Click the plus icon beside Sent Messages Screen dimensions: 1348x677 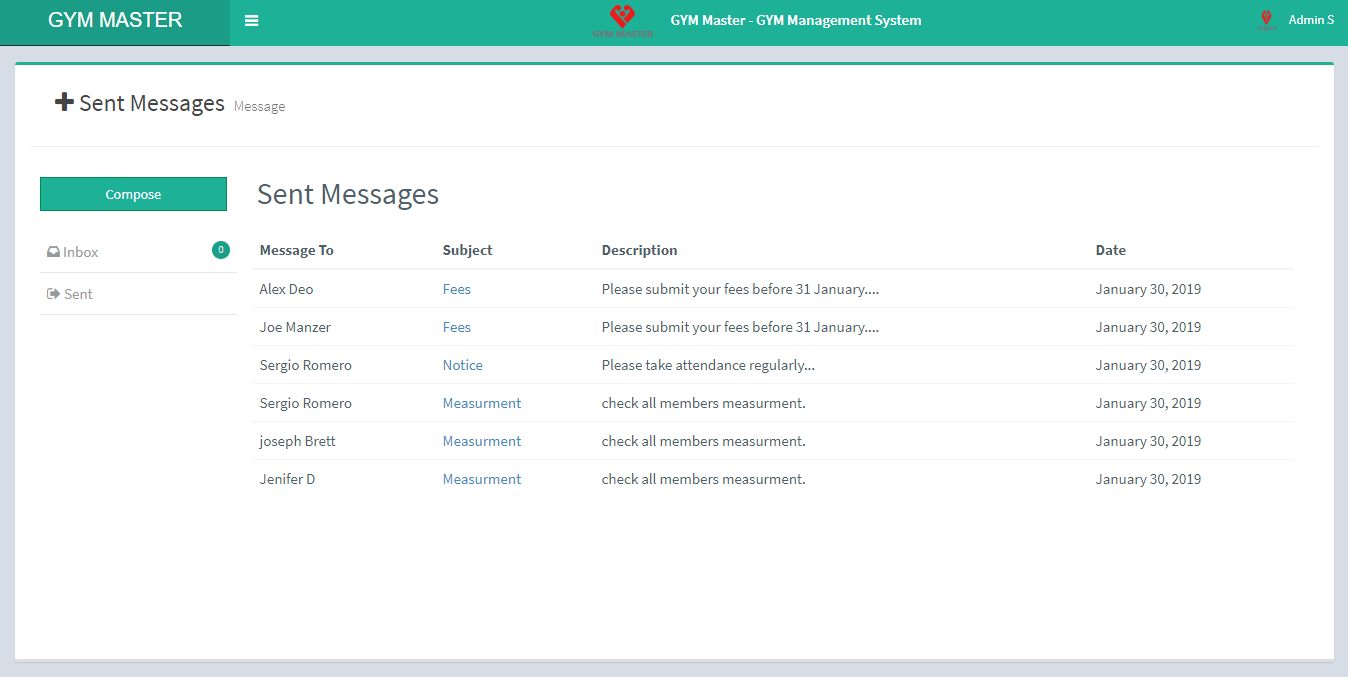click(64, 102)
